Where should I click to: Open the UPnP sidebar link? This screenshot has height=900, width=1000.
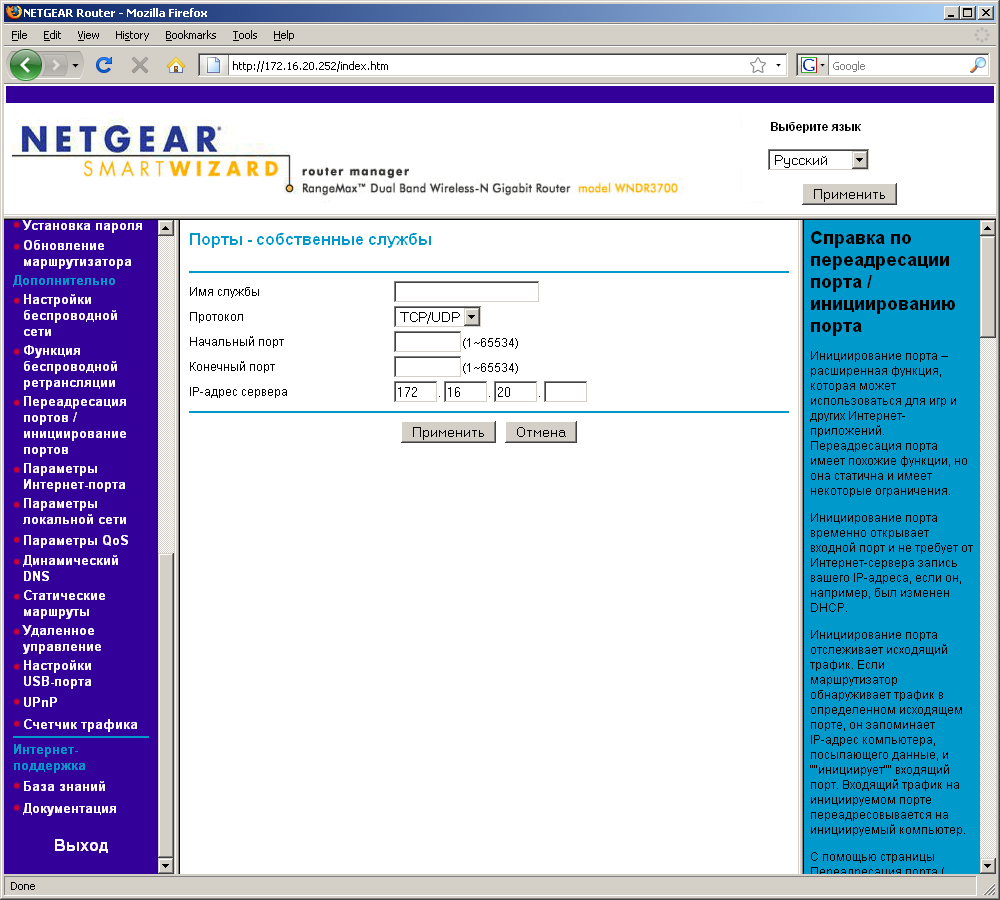pyautogui.click(x=40, y=702)
